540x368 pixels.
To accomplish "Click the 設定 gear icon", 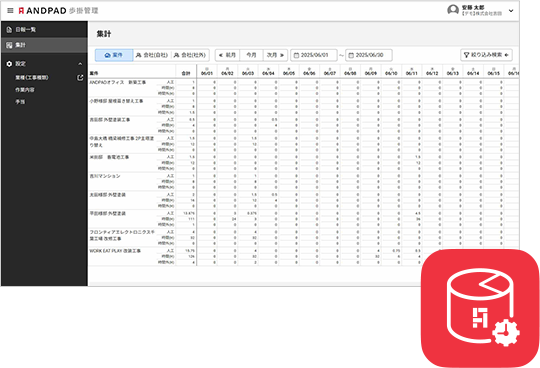I will 9,64.
